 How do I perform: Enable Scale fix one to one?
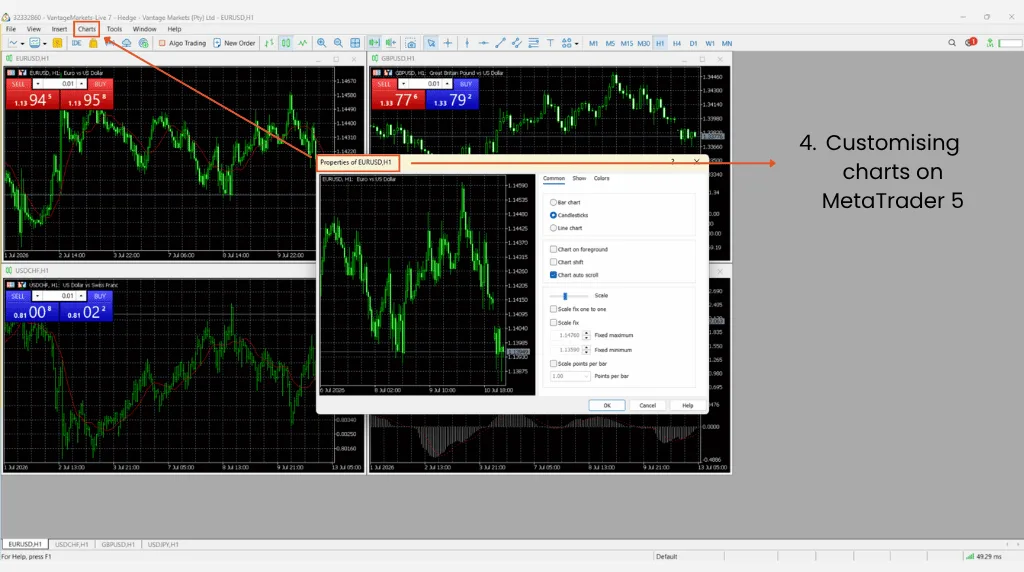553,310
